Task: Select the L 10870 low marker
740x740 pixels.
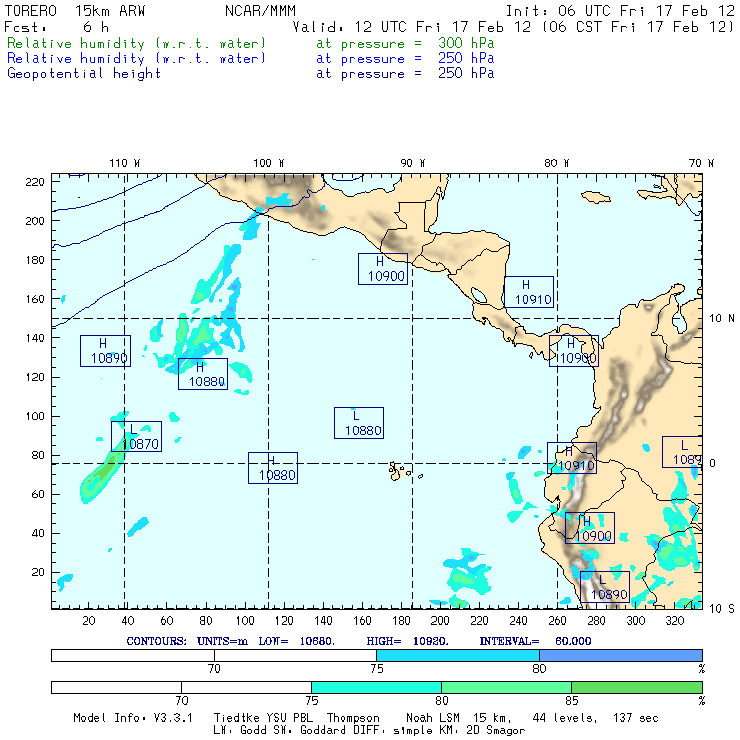Action: [136, 437]
